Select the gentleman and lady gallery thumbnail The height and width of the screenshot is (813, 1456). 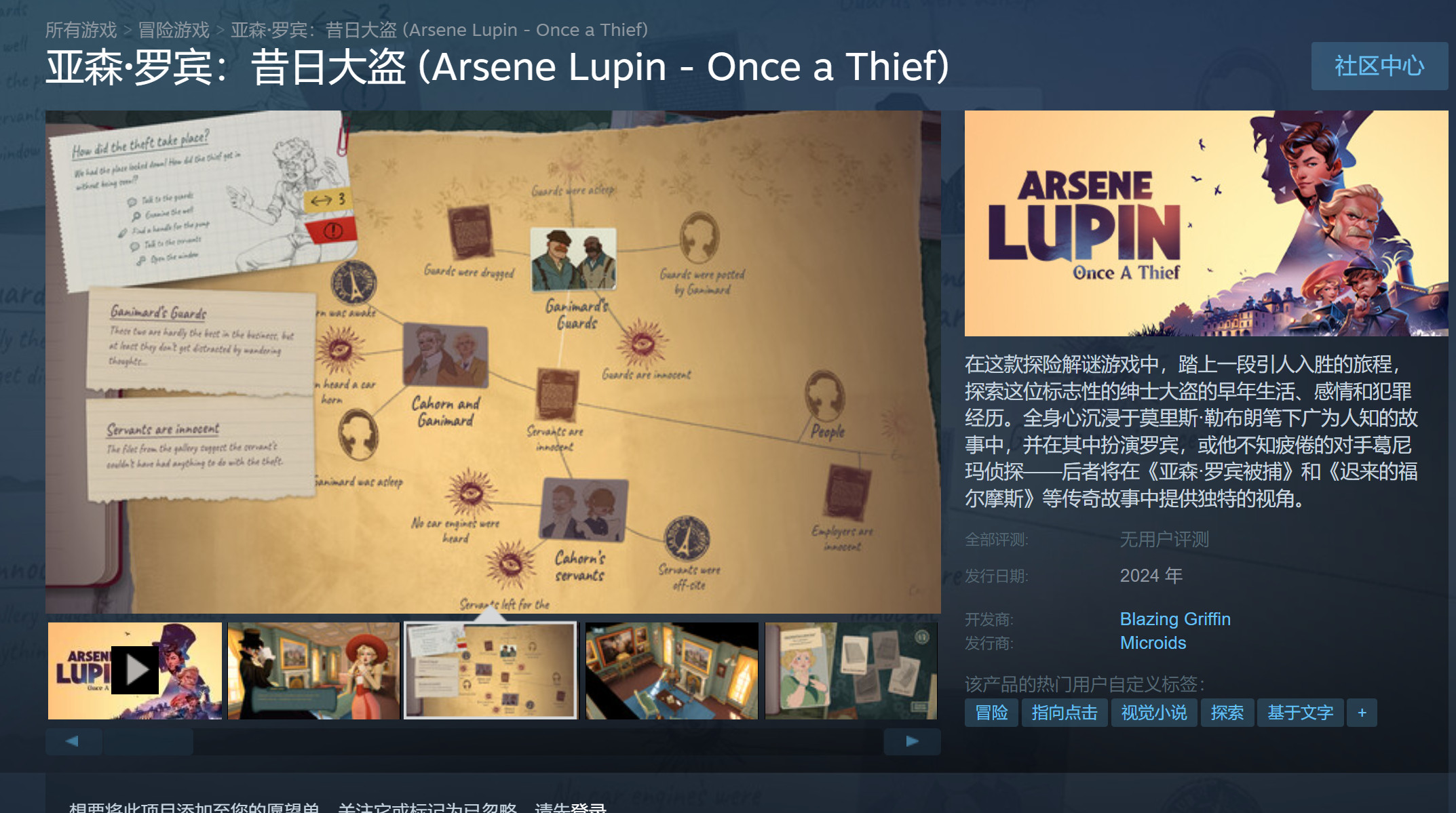pos(313,671)
